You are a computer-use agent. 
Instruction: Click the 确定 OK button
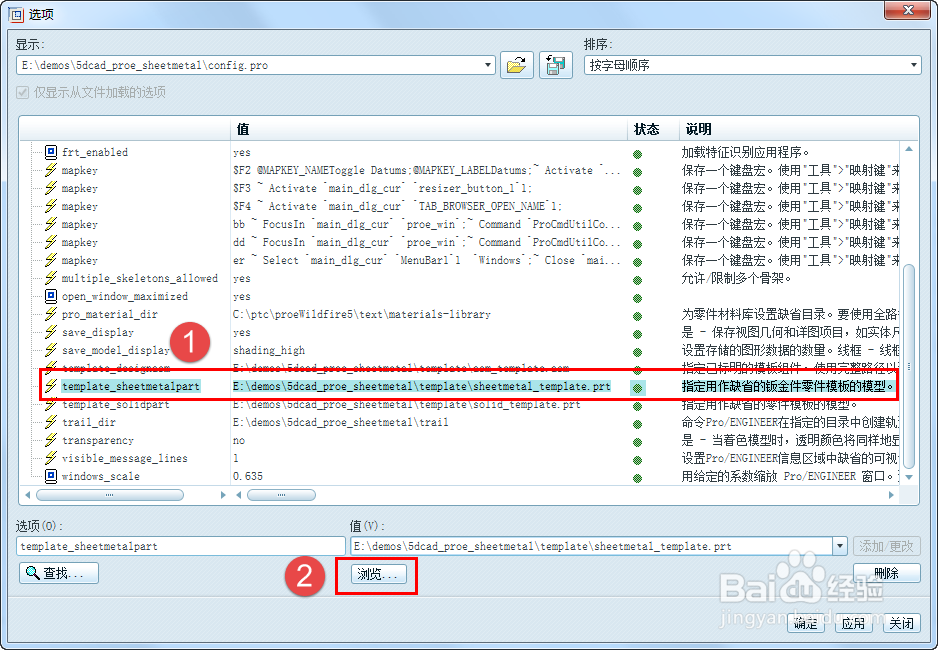[x=805, y=623]
